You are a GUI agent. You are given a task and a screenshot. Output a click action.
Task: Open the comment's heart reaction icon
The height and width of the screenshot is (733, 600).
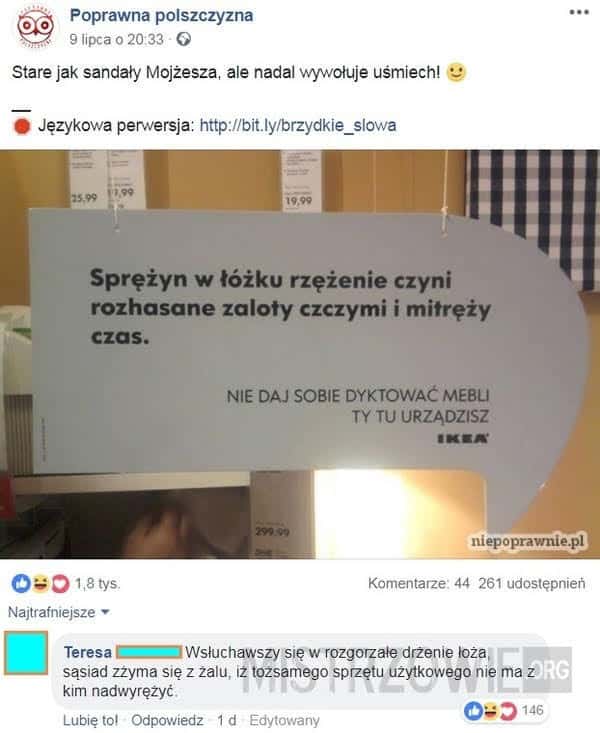[507, 711]
